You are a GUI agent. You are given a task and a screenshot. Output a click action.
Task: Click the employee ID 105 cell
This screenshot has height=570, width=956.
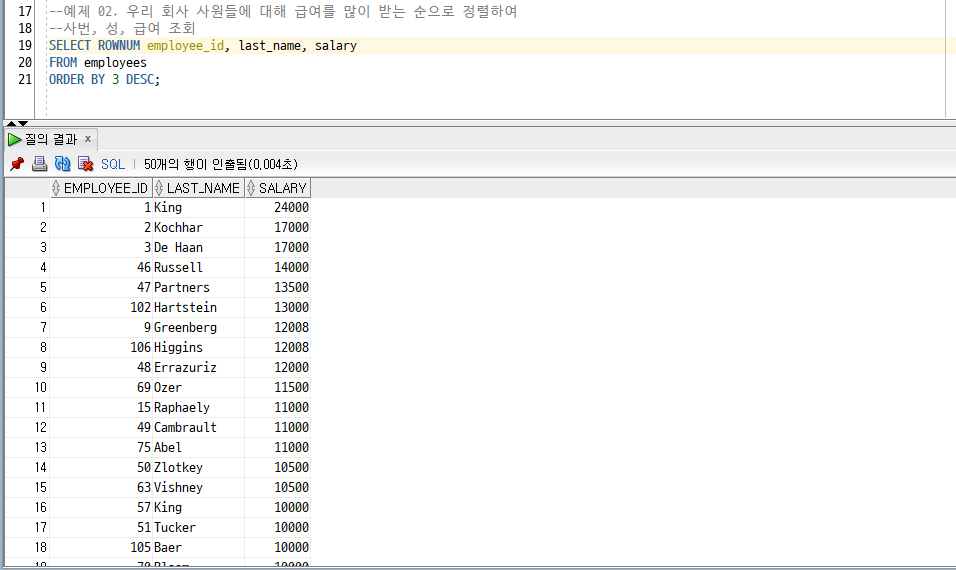pos(101,547)
